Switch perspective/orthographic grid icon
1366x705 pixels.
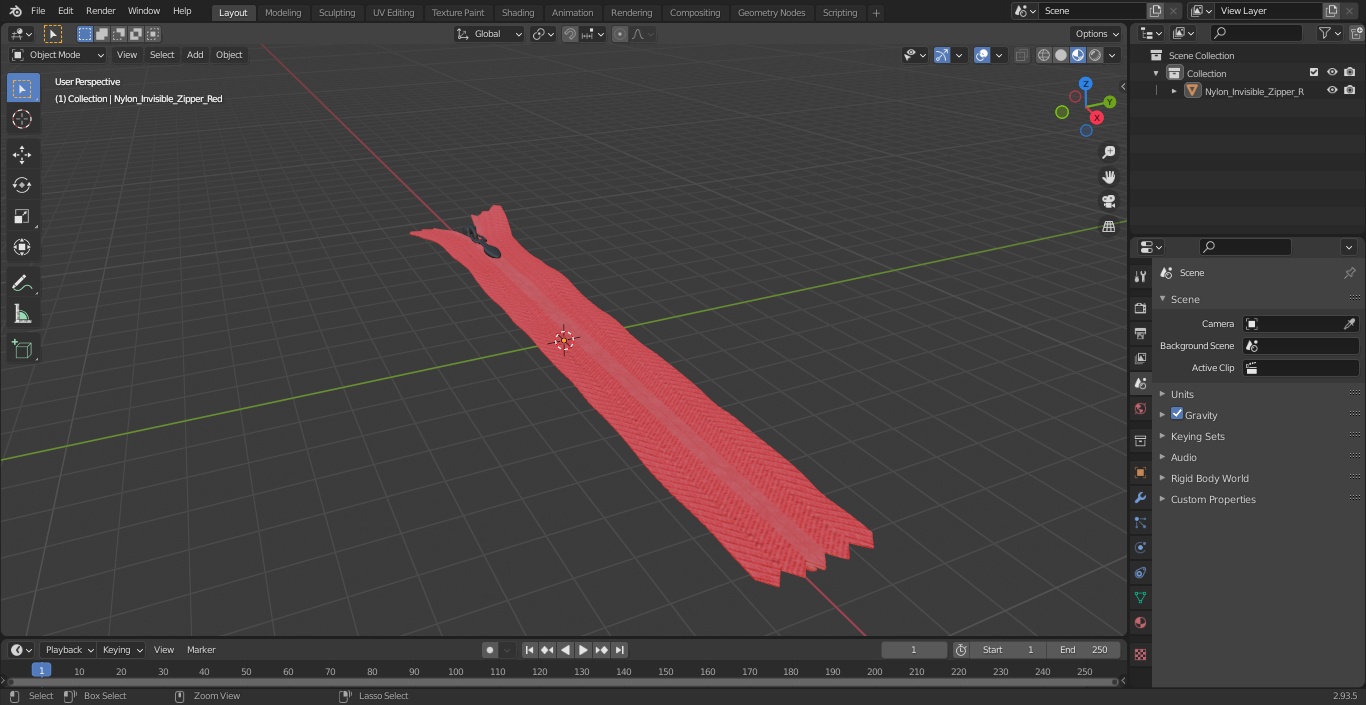[1109, 227]
